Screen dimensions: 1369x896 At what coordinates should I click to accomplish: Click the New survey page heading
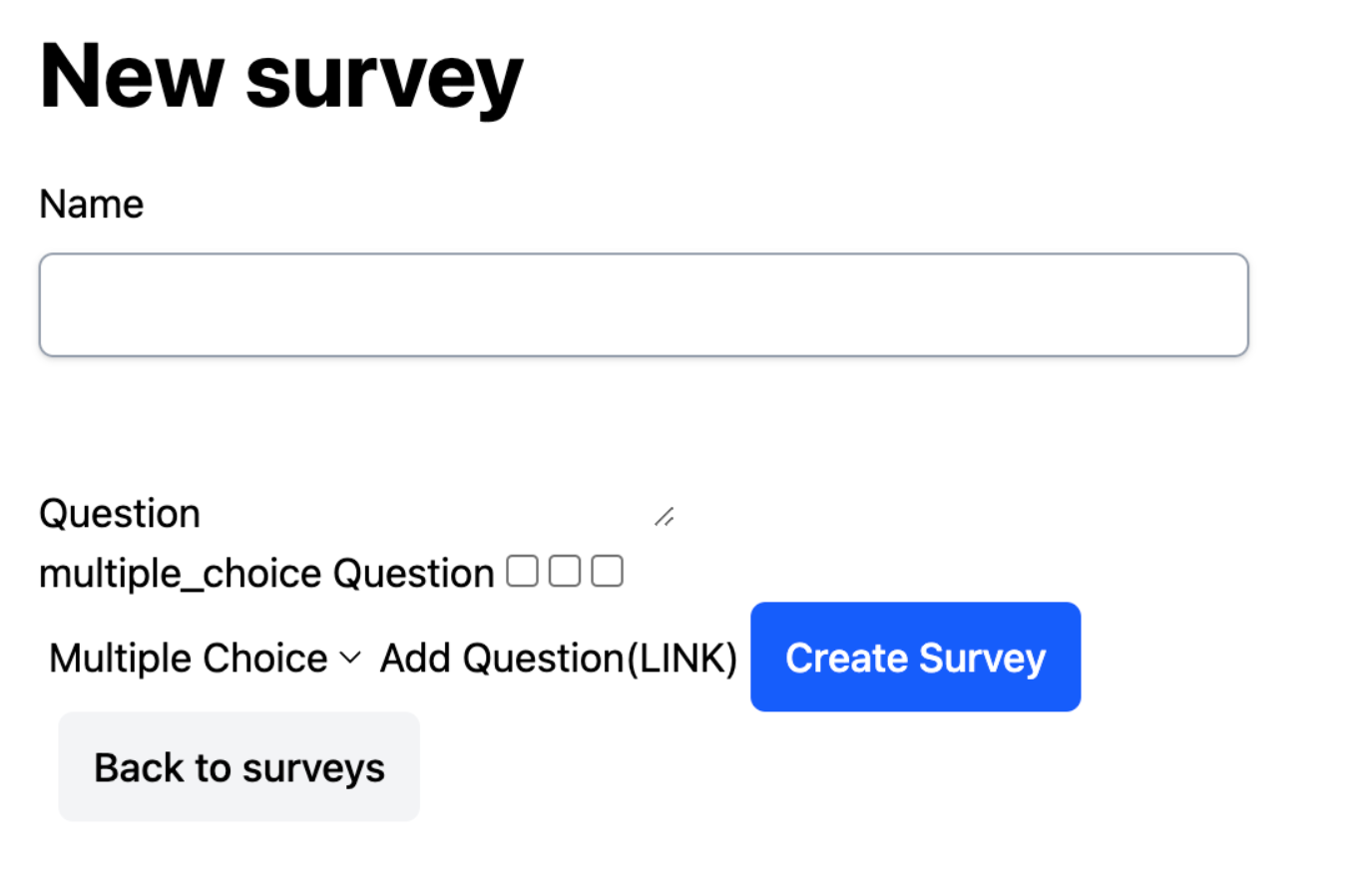[x=280, y=77]
